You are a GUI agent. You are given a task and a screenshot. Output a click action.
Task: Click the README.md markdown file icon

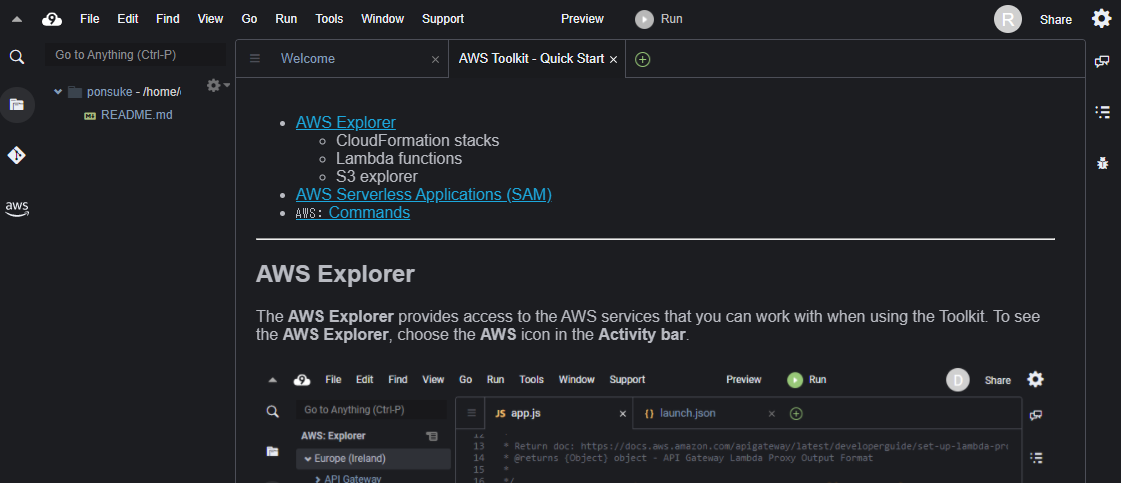tap(90, 115)
